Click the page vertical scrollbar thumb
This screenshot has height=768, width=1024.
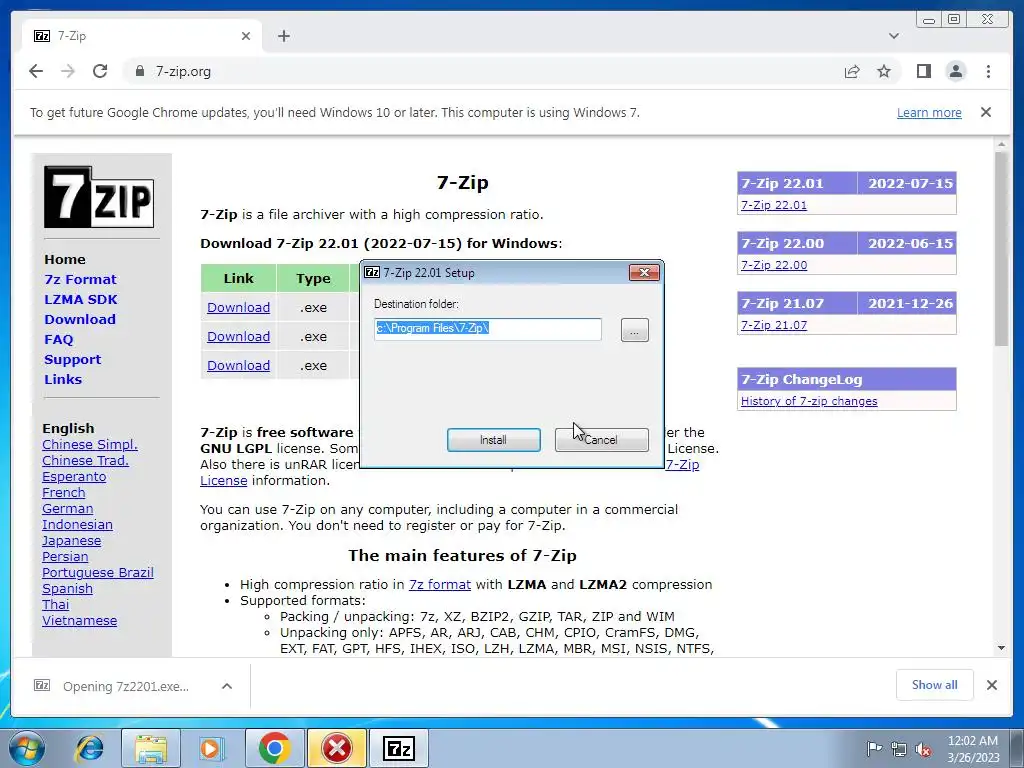tap(1001, 248)
